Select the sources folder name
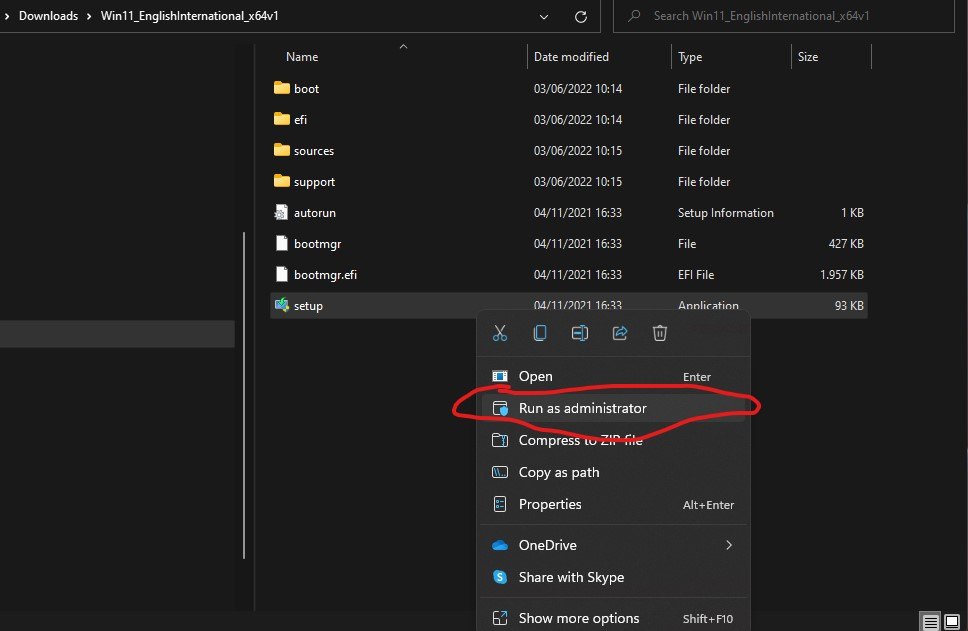This screenshot has height=631, width=968. (x=314, y=151)
